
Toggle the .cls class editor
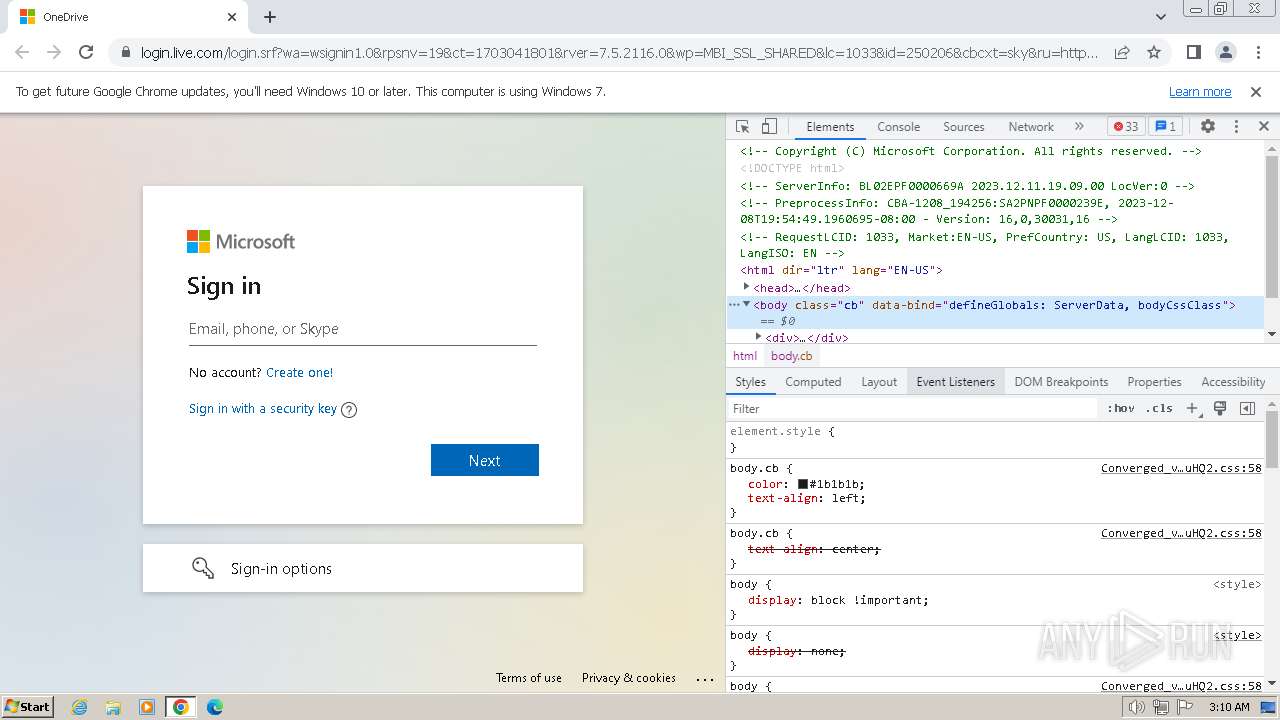click(1159, 408)
